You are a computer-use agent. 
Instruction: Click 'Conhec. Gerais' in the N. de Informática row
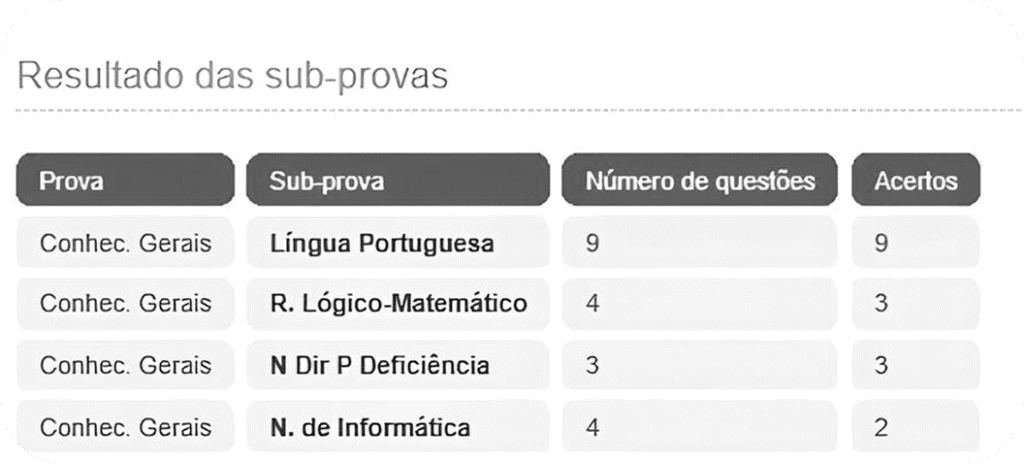(x=125, y=427)
